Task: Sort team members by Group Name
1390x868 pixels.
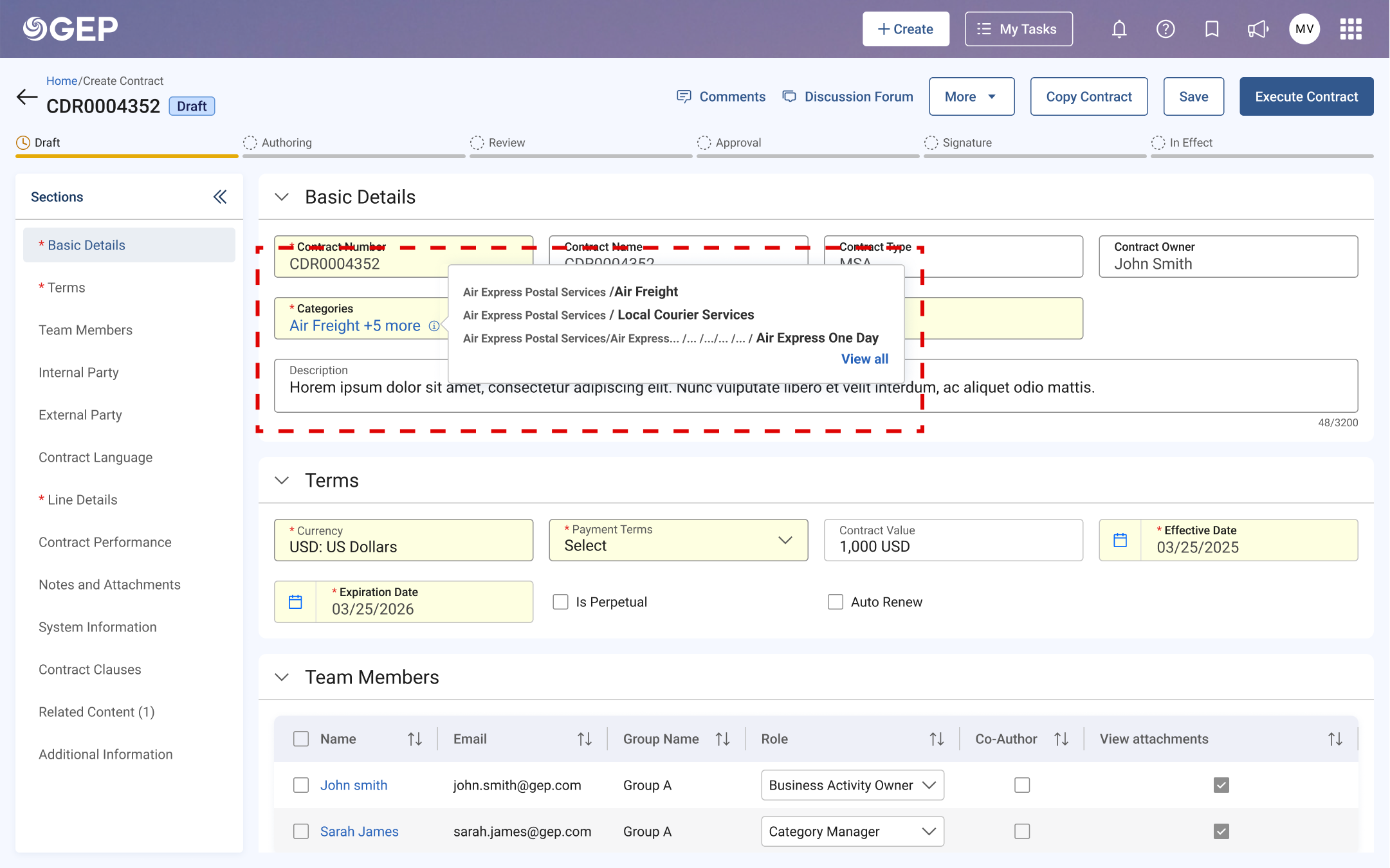Action: pyautogui.click(x=723, y=739)
